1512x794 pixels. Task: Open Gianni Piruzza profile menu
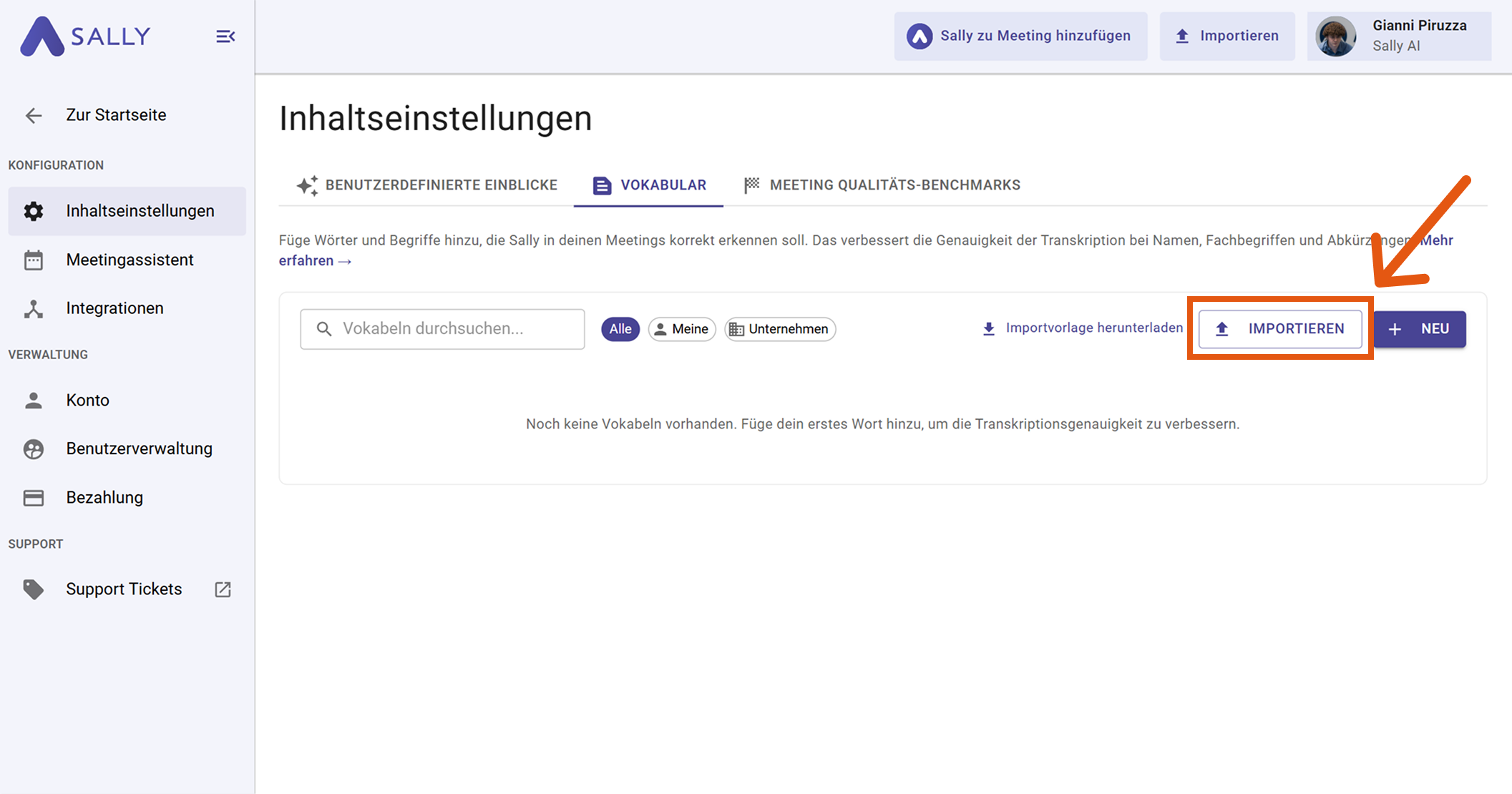1398,36
